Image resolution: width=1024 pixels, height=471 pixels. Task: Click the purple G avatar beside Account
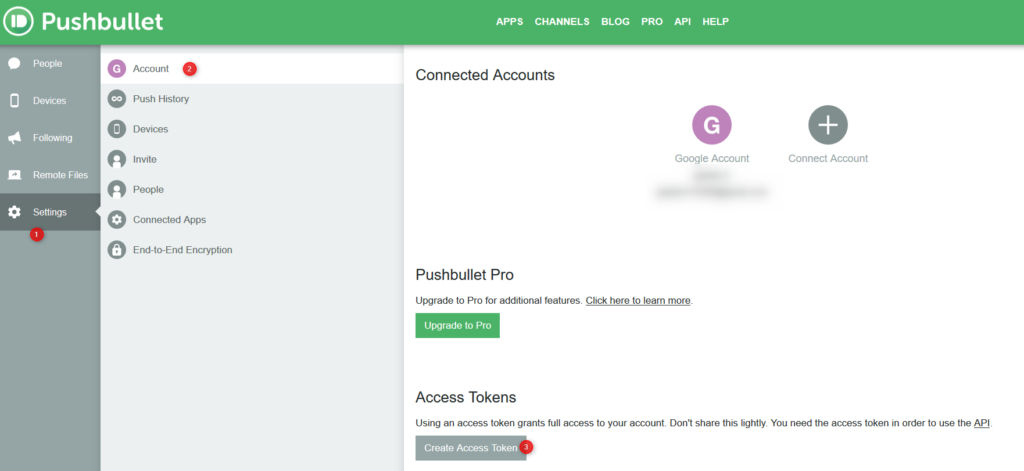pyautogui.click(x=117, y=69)
